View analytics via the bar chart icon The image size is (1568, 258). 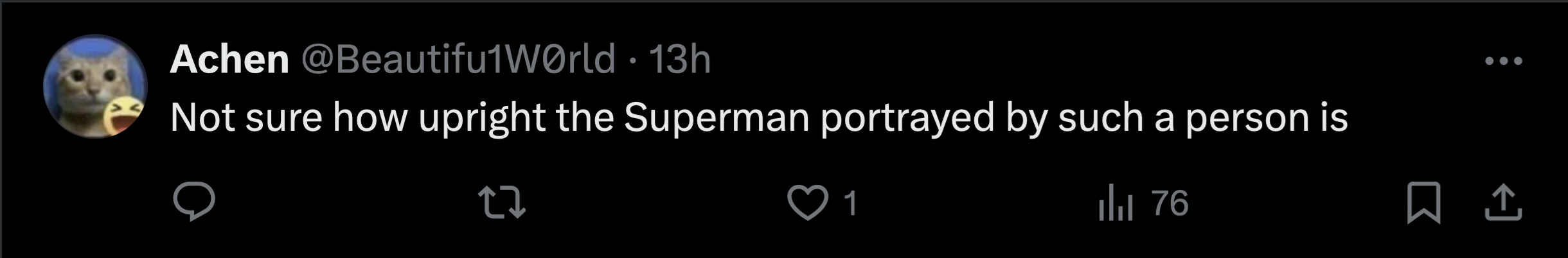(1116, 203)
